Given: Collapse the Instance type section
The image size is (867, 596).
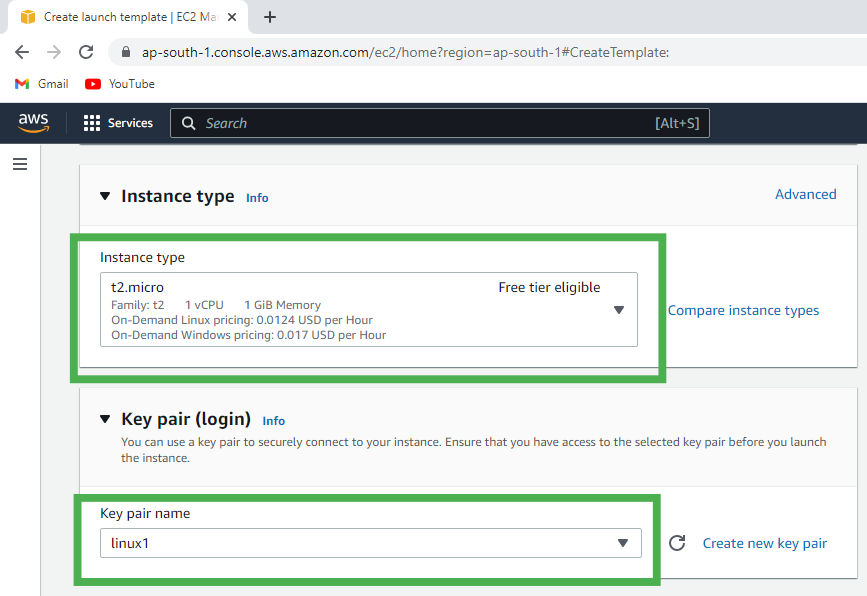Looking at the screenshot, I should pos(106,196).
